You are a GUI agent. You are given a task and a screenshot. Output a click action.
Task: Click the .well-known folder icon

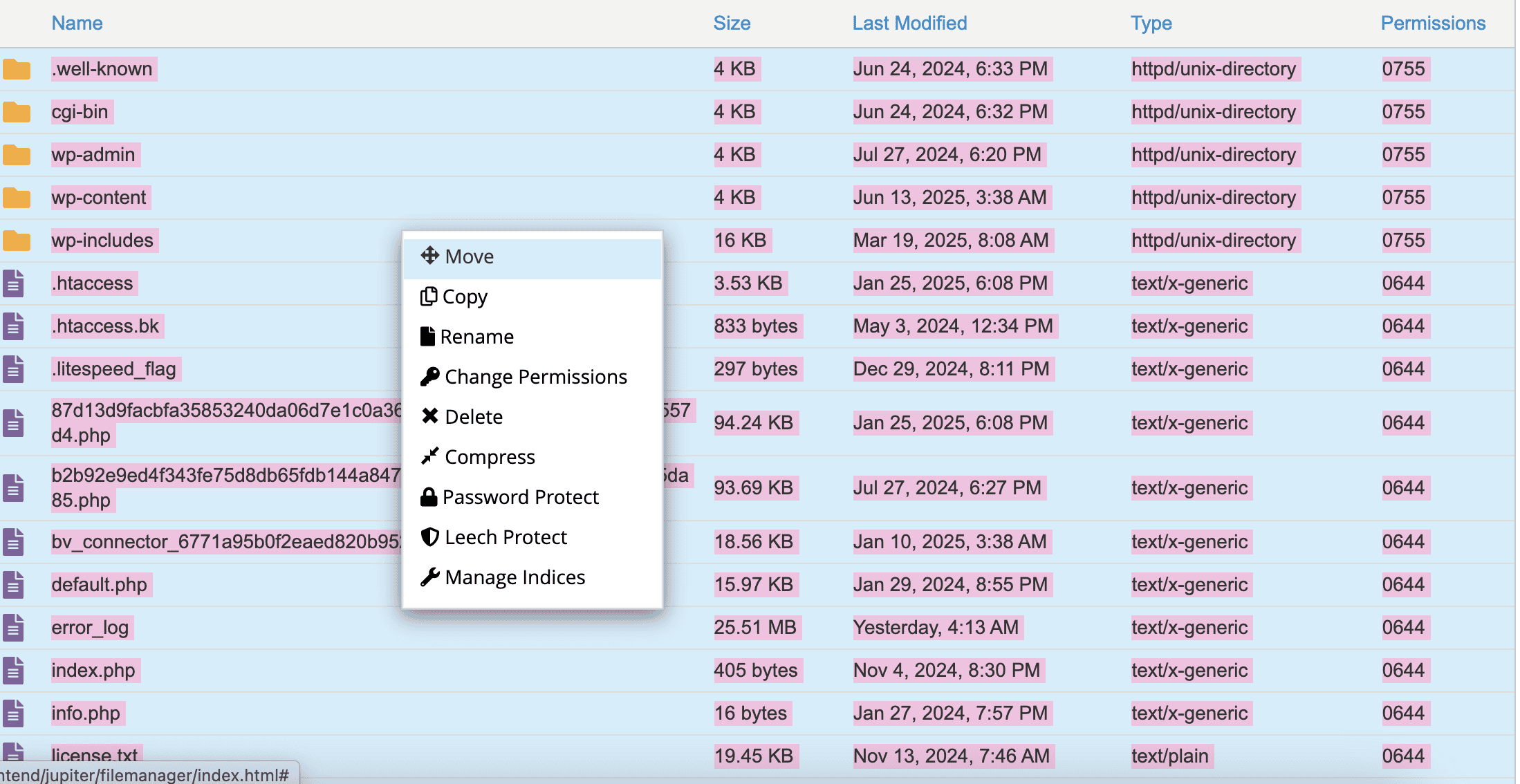coord(17,69)
